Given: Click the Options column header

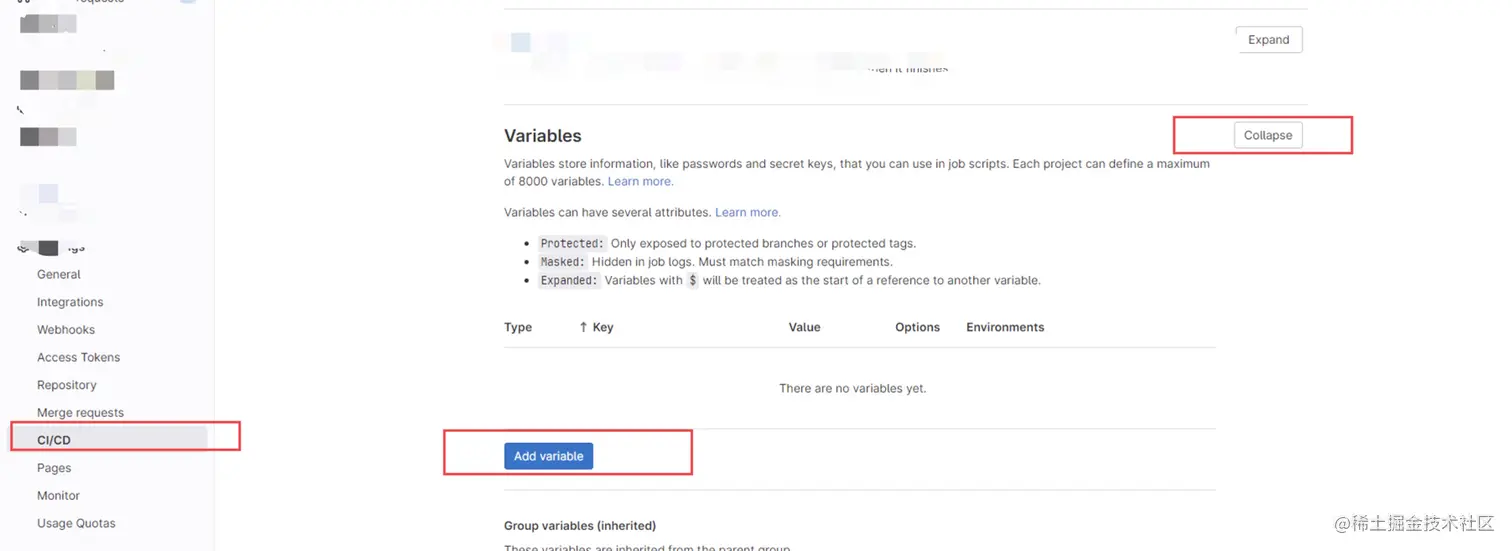Looking at the screenshot, I should pyautogui.click(x=917, y=327).
